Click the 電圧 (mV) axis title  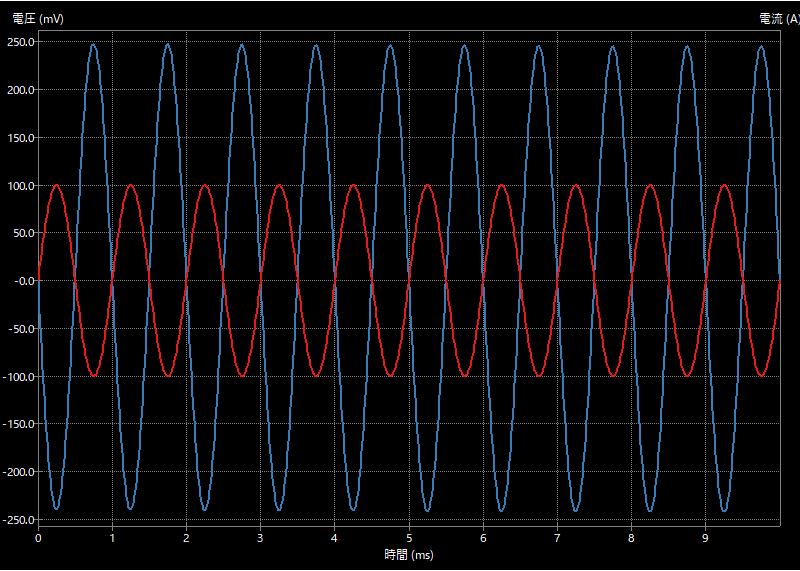point(38,19)
